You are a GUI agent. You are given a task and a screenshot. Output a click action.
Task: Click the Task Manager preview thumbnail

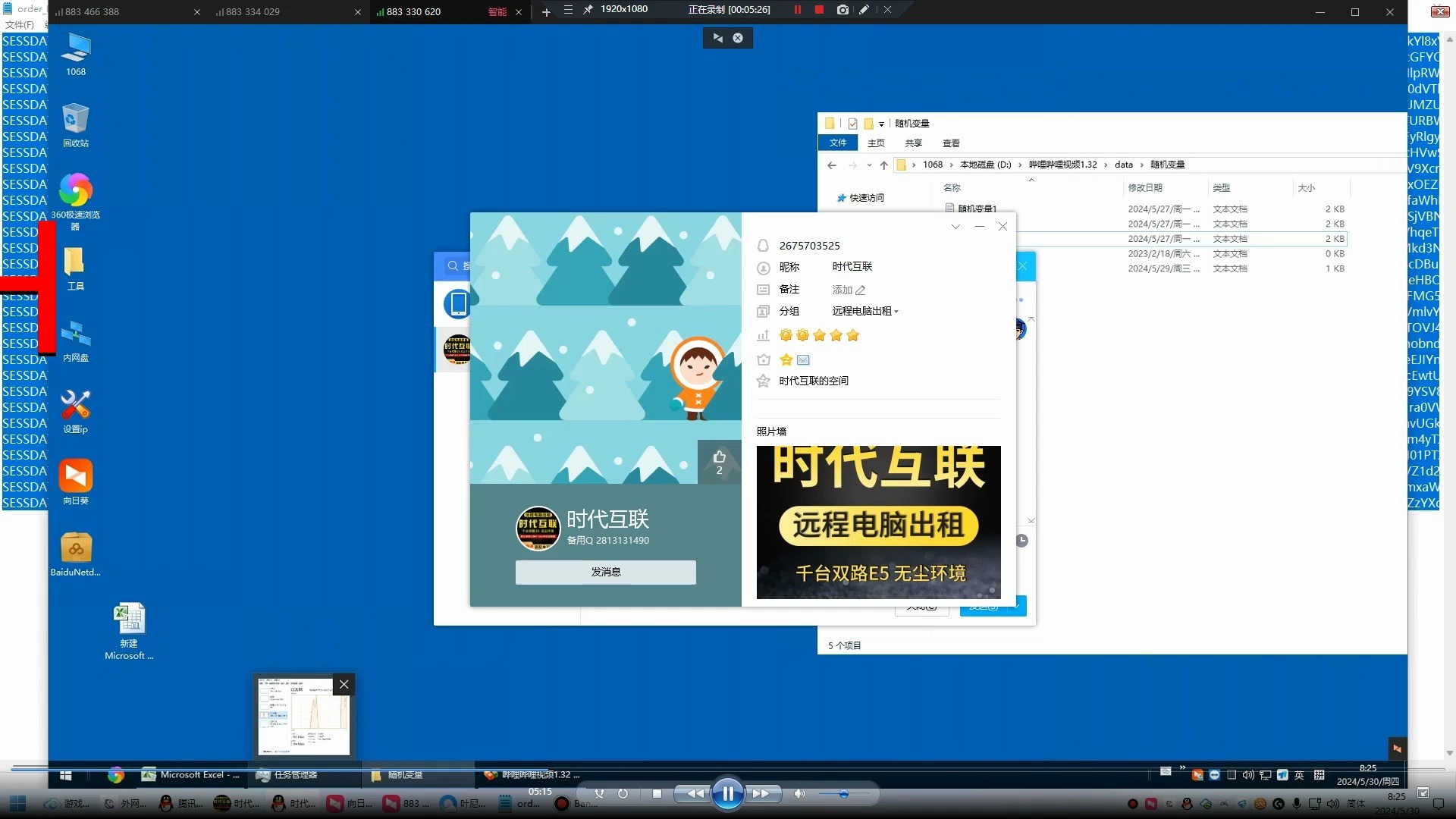[303, 716]
